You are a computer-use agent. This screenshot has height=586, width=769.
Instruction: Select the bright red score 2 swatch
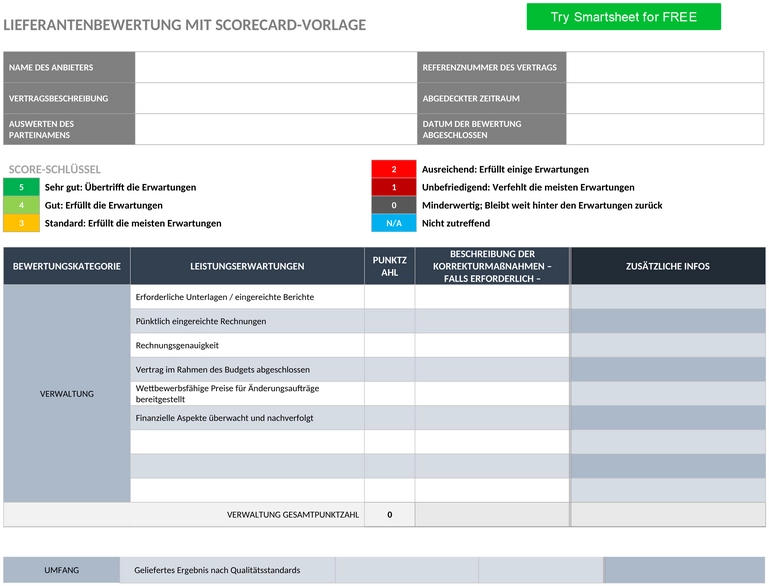click(x=394, y=169)
